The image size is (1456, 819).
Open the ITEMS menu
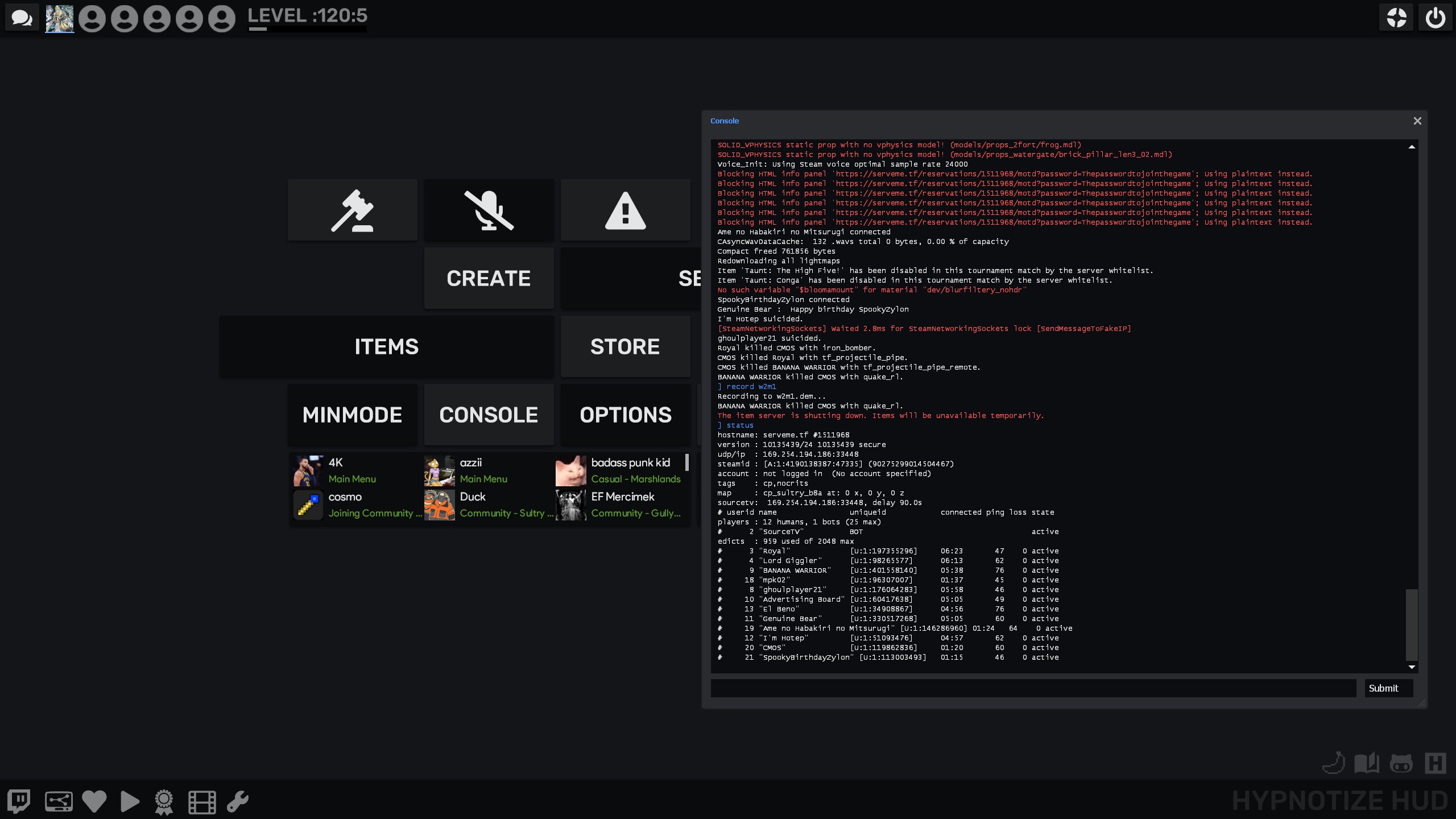tap(386, 346)
